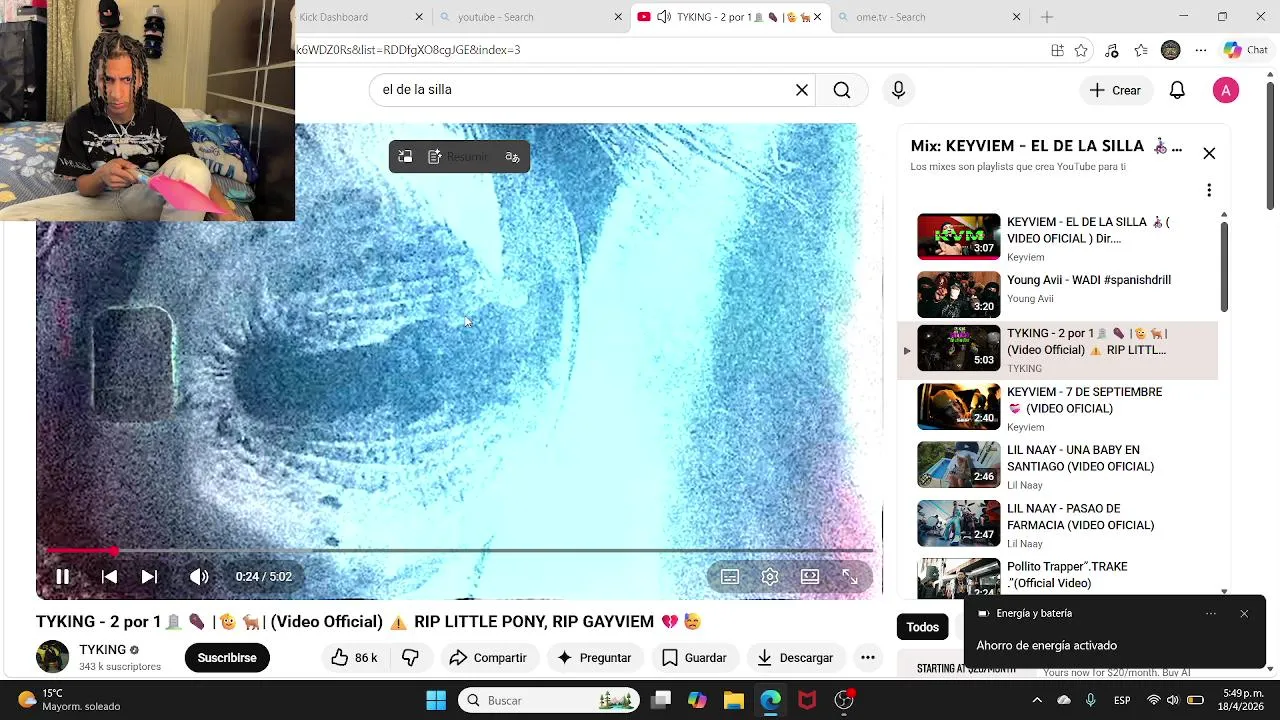The height and width of the screenshot is (720, 1280).
Task: Click the Resumir icon in the video overlay
Action: point(435,157)
